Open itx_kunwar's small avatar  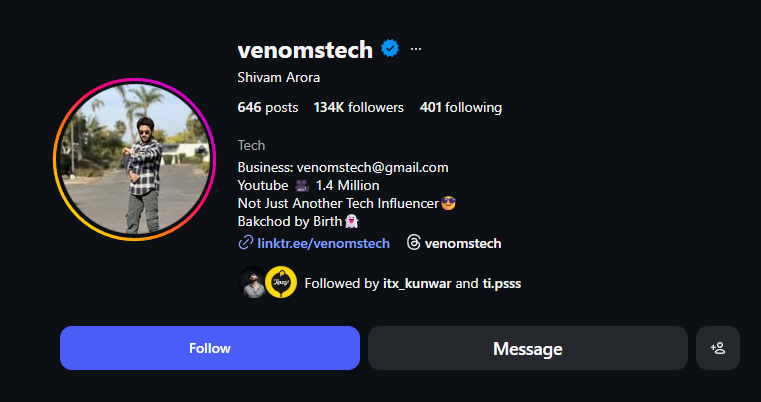252,282
